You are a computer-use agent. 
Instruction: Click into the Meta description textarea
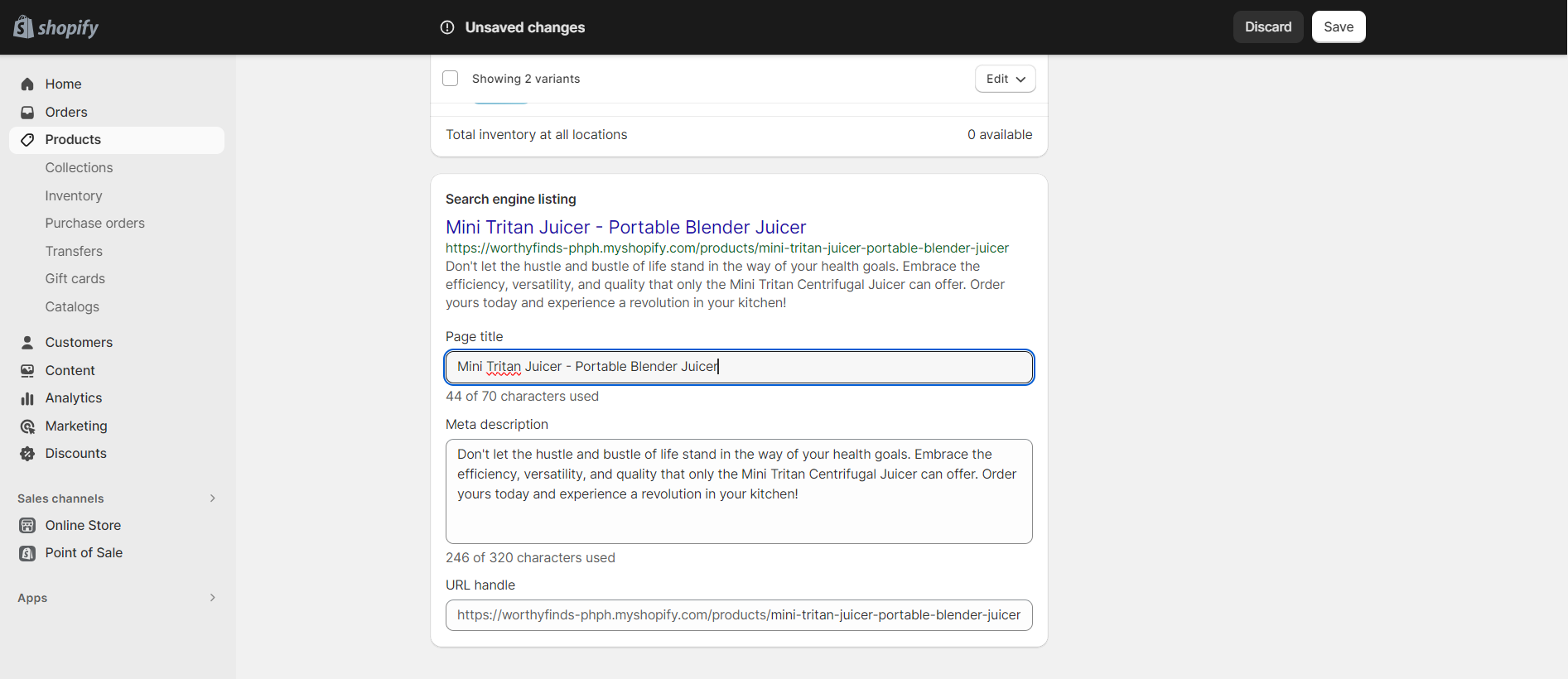739,492
